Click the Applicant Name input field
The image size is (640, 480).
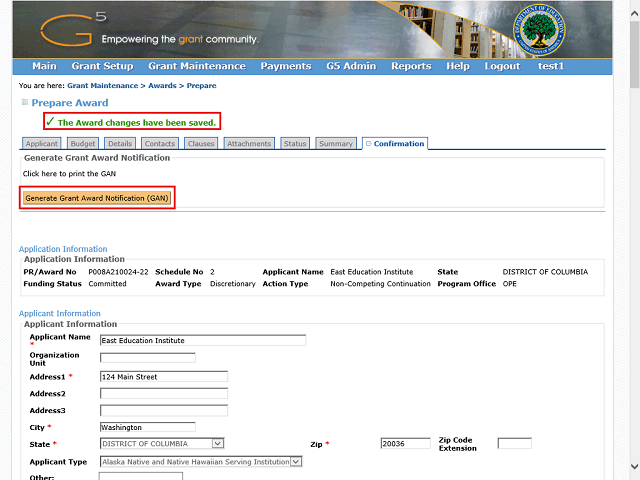click(x=202, y=340)
